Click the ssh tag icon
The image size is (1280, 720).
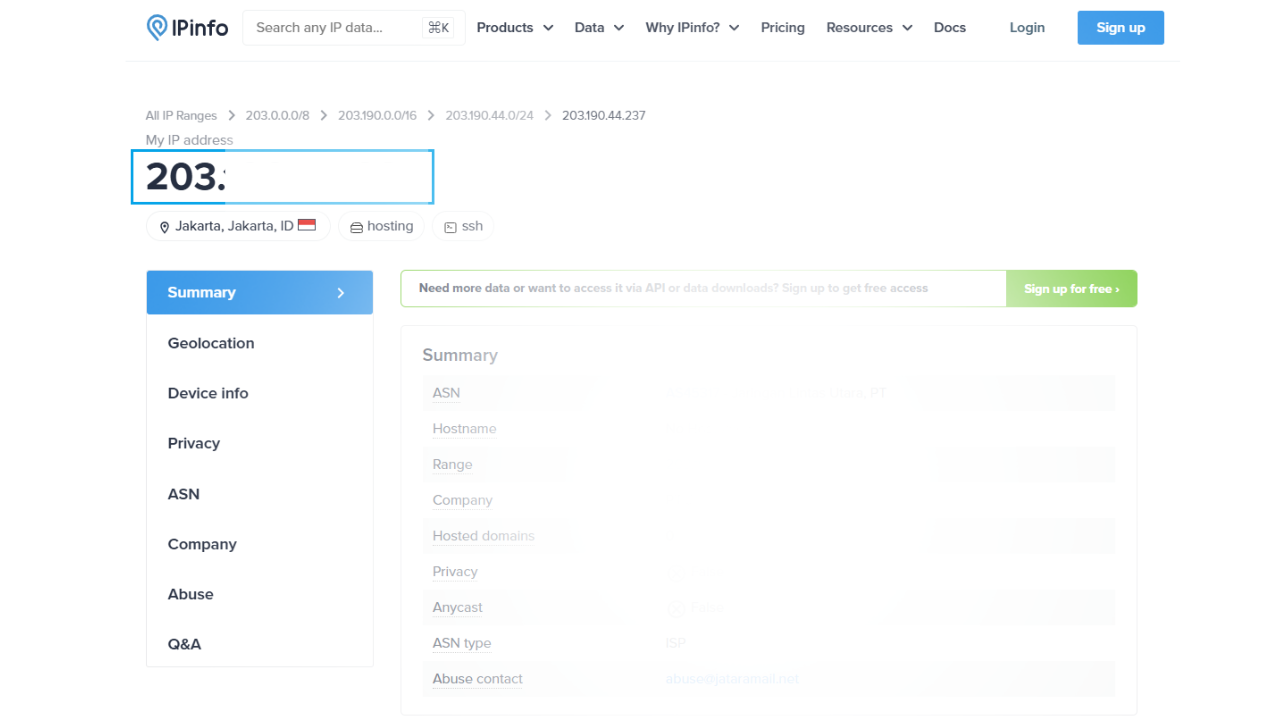450,226
